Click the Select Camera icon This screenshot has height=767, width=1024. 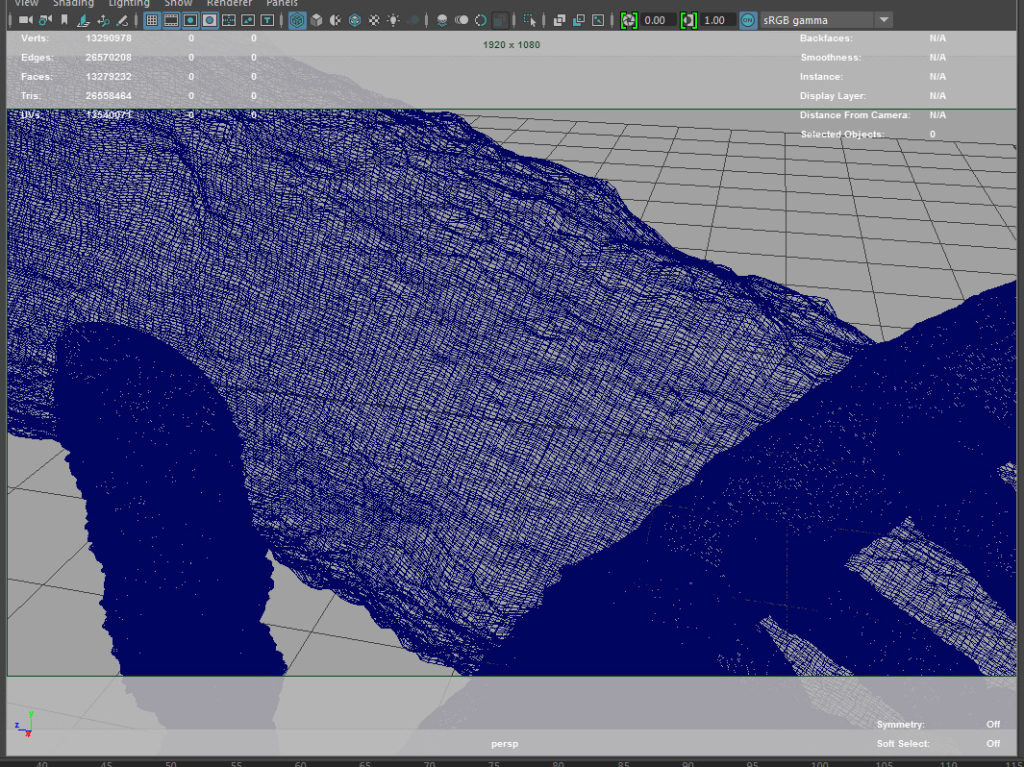(25, 20)
